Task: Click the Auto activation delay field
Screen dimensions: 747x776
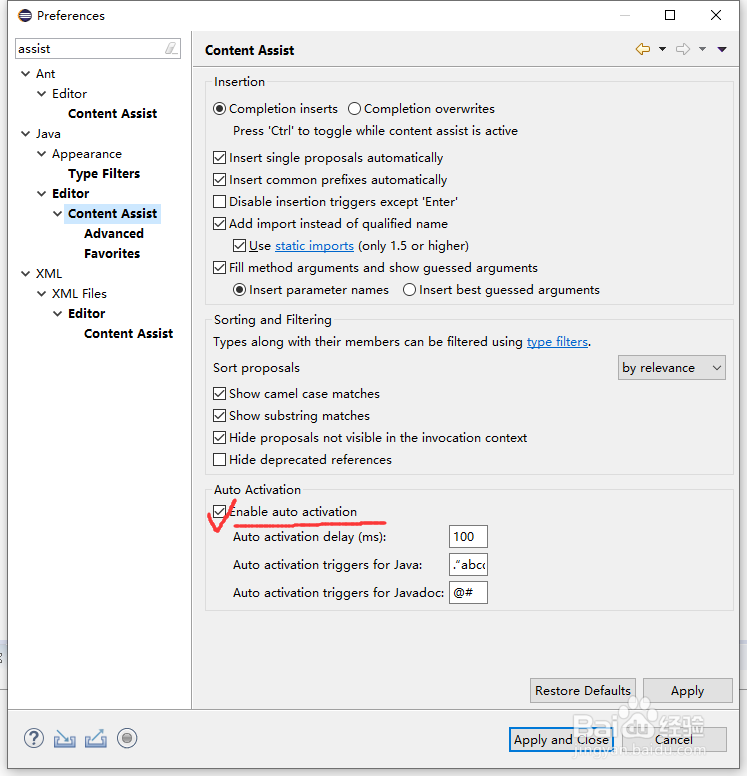Action: 468,537
